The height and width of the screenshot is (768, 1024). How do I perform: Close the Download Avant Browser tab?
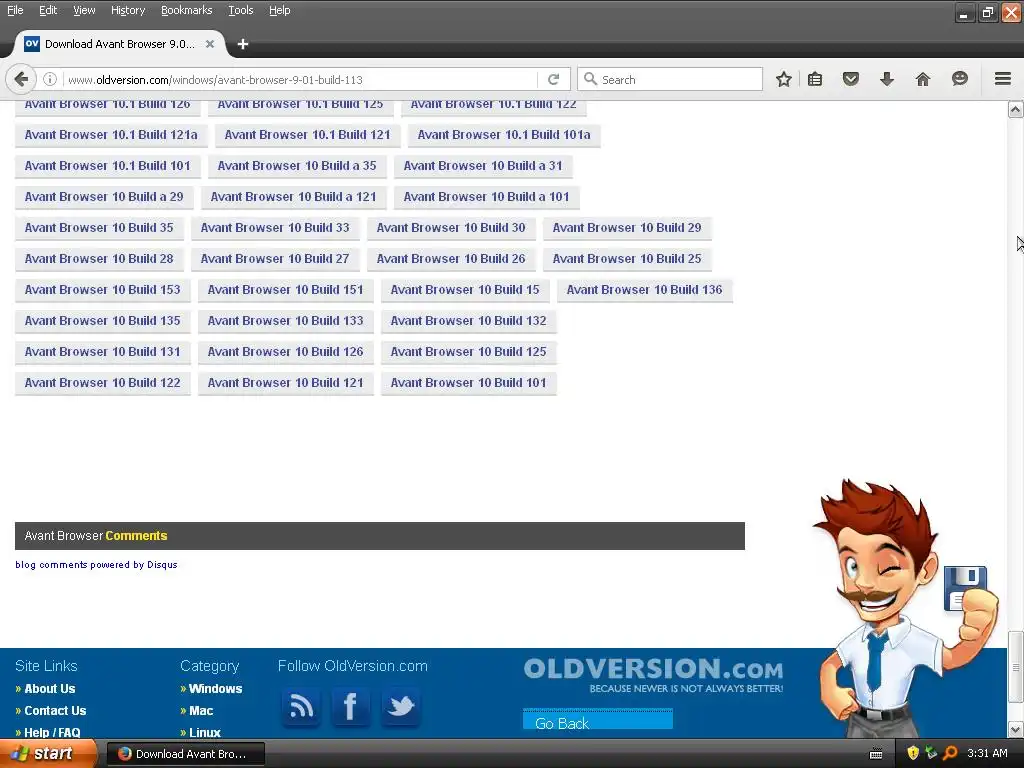pyautogui.click(x=210, y=44)
